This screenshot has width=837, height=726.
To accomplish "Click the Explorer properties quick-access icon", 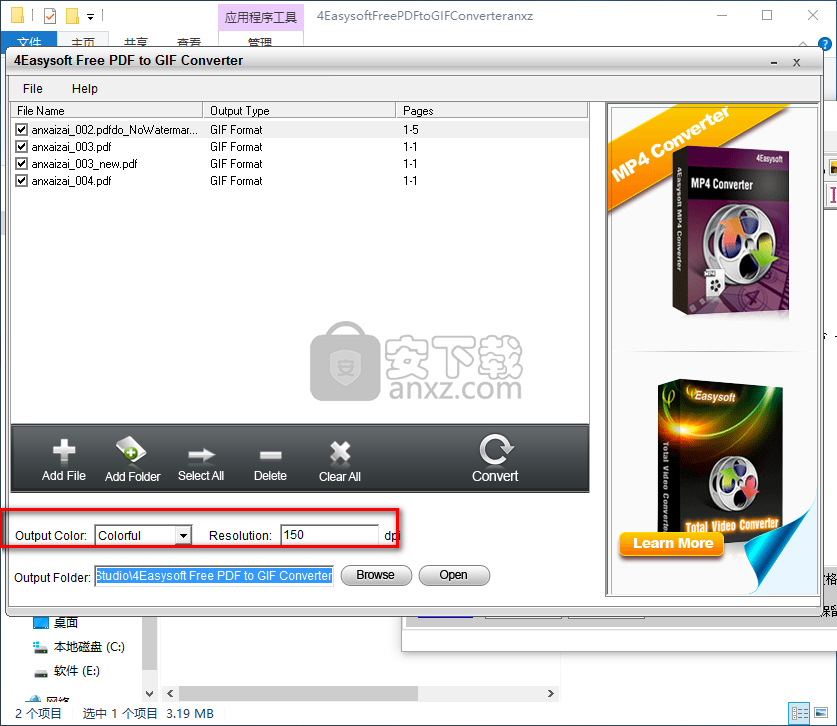I will [x=50, y=16].
